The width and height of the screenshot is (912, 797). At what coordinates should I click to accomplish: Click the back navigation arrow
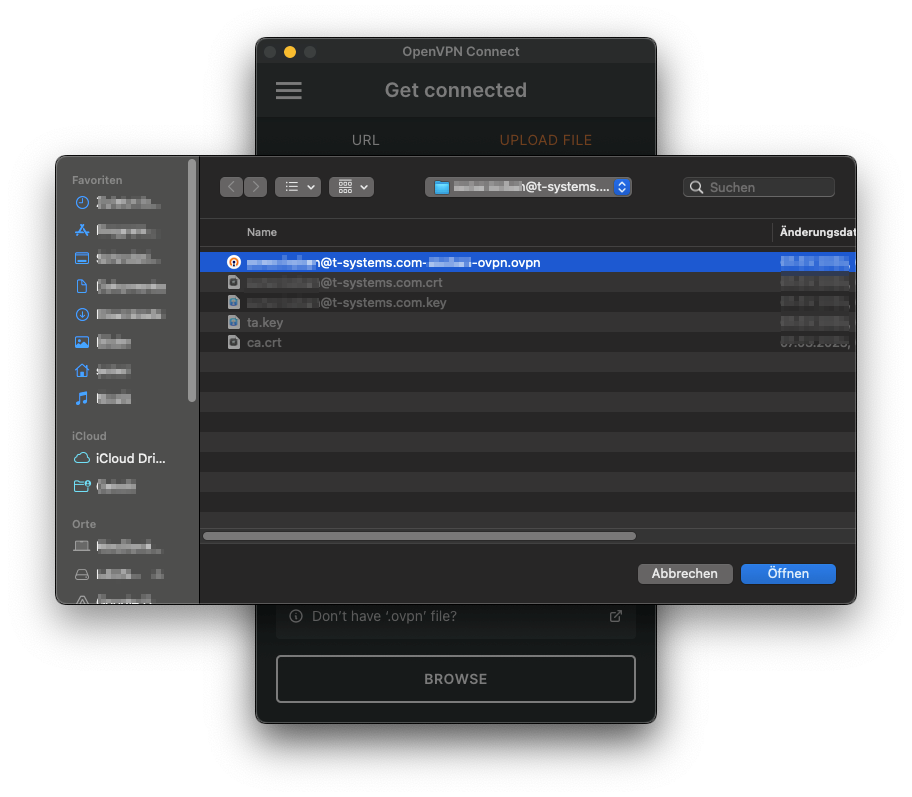(x=232, y=187)
